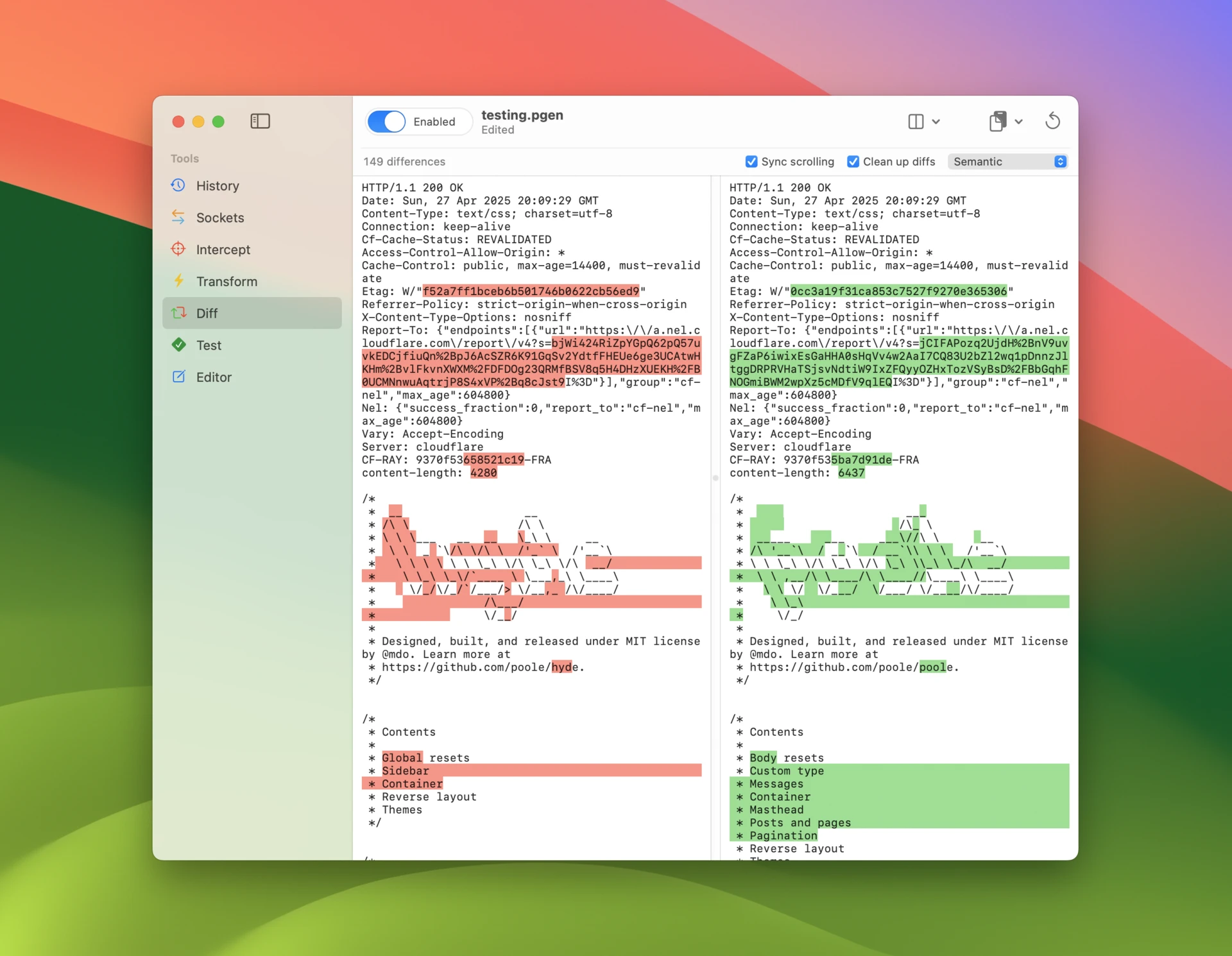This screenshot has width=1232, height=956.
Task: Click the Transform lightning bolt icon
Action: tap(178, 281)
